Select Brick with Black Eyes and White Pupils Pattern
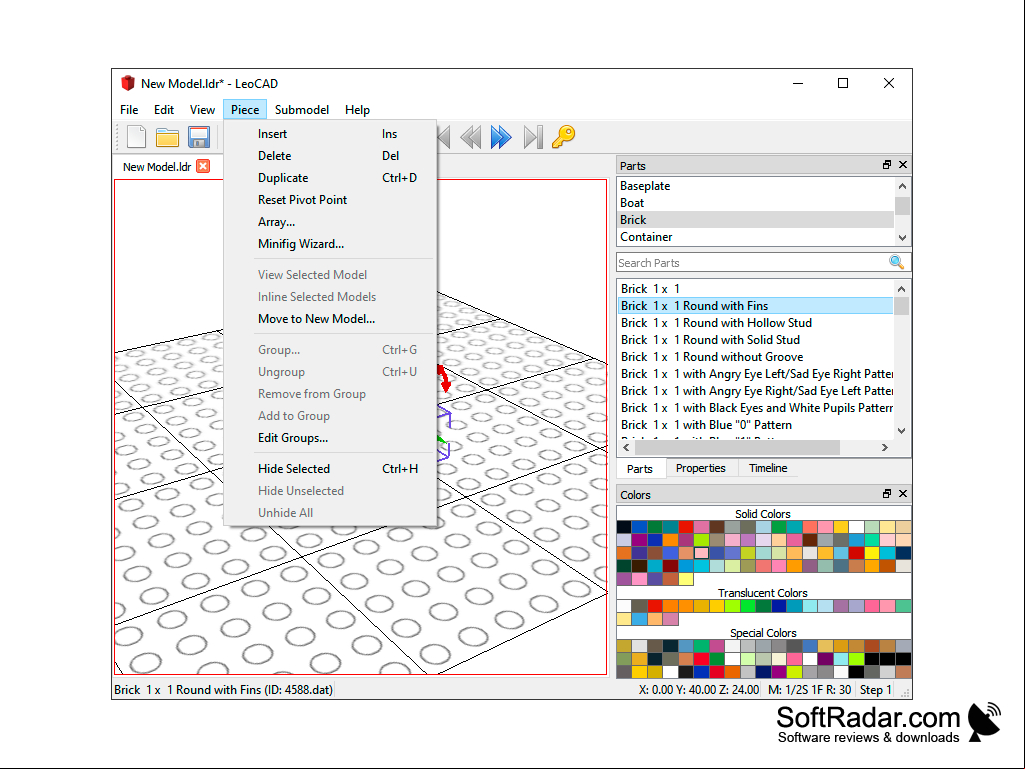The image size is (1025, 769). pyautogui.click(x=756, y=407)
